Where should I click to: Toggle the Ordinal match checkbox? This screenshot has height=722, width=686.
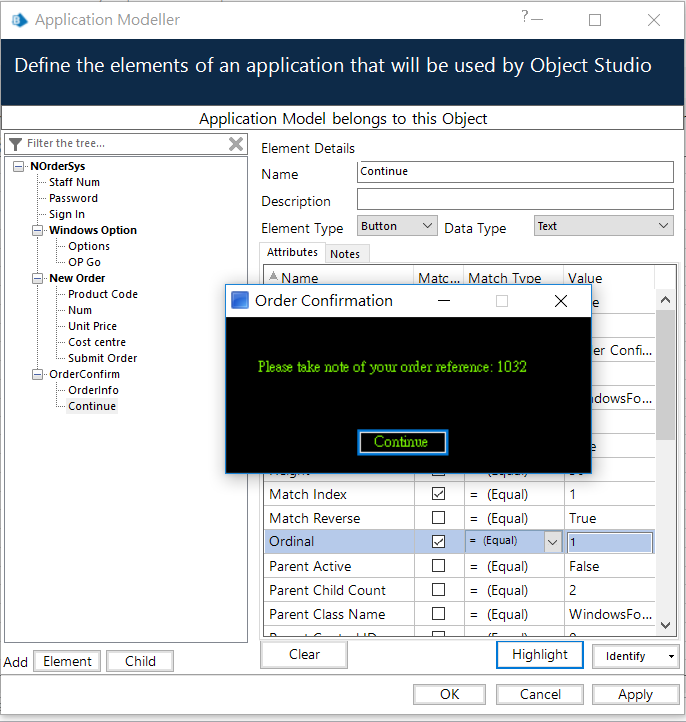[438, 542]
